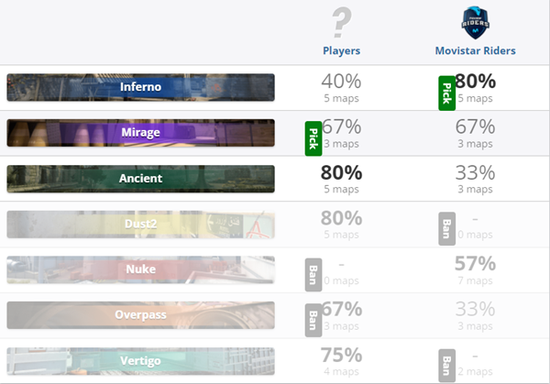Click the unknown team question mark logo
The width and height of the screenshot is (550, 384).
click(341, 23)
